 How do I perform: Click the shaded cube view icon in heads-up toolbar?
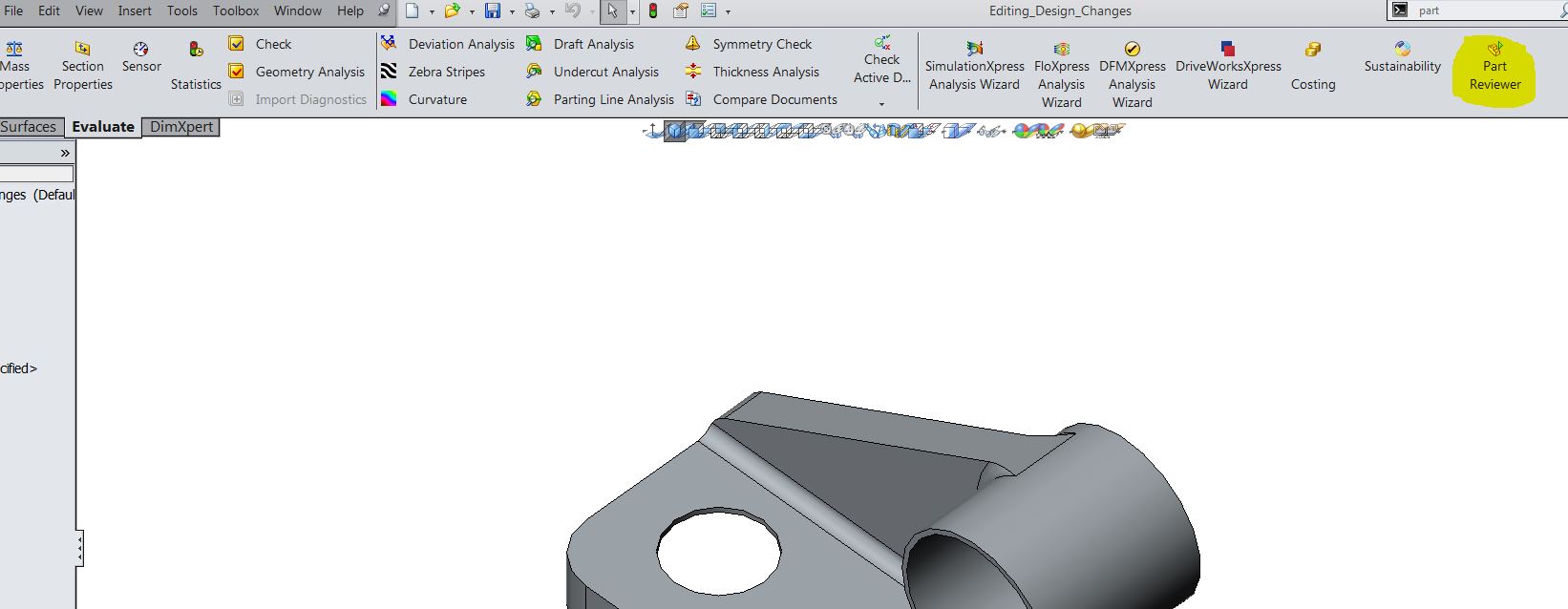coord(675,131)
